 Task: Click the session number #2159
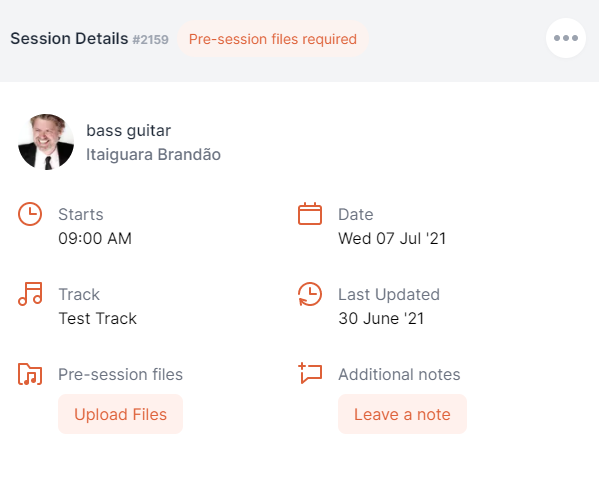[151, 40]
